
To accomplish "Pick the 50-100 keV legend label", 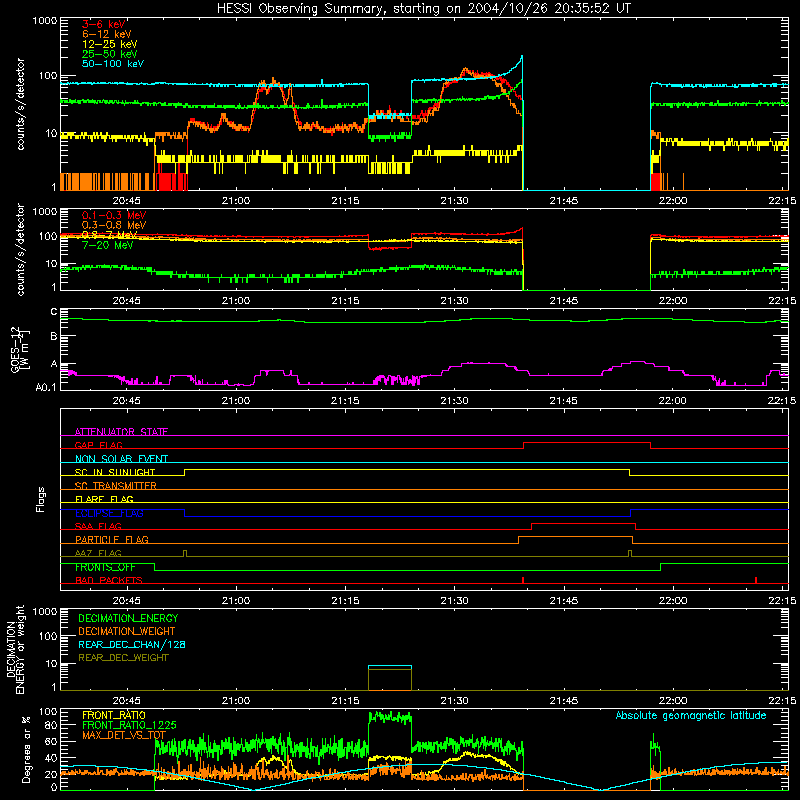I will click(x=113, y=64).
